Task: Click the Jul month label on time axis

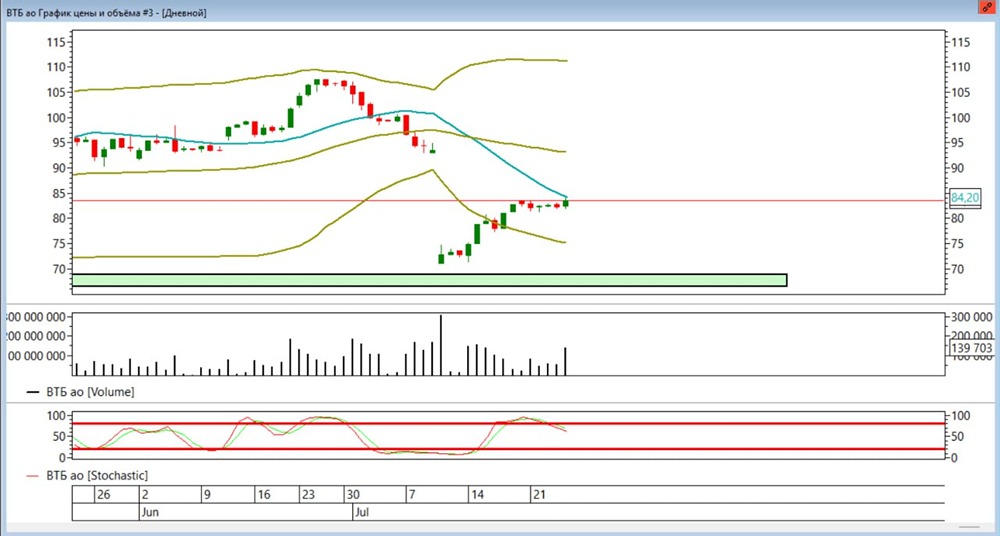Action: (x=362, y=511)
